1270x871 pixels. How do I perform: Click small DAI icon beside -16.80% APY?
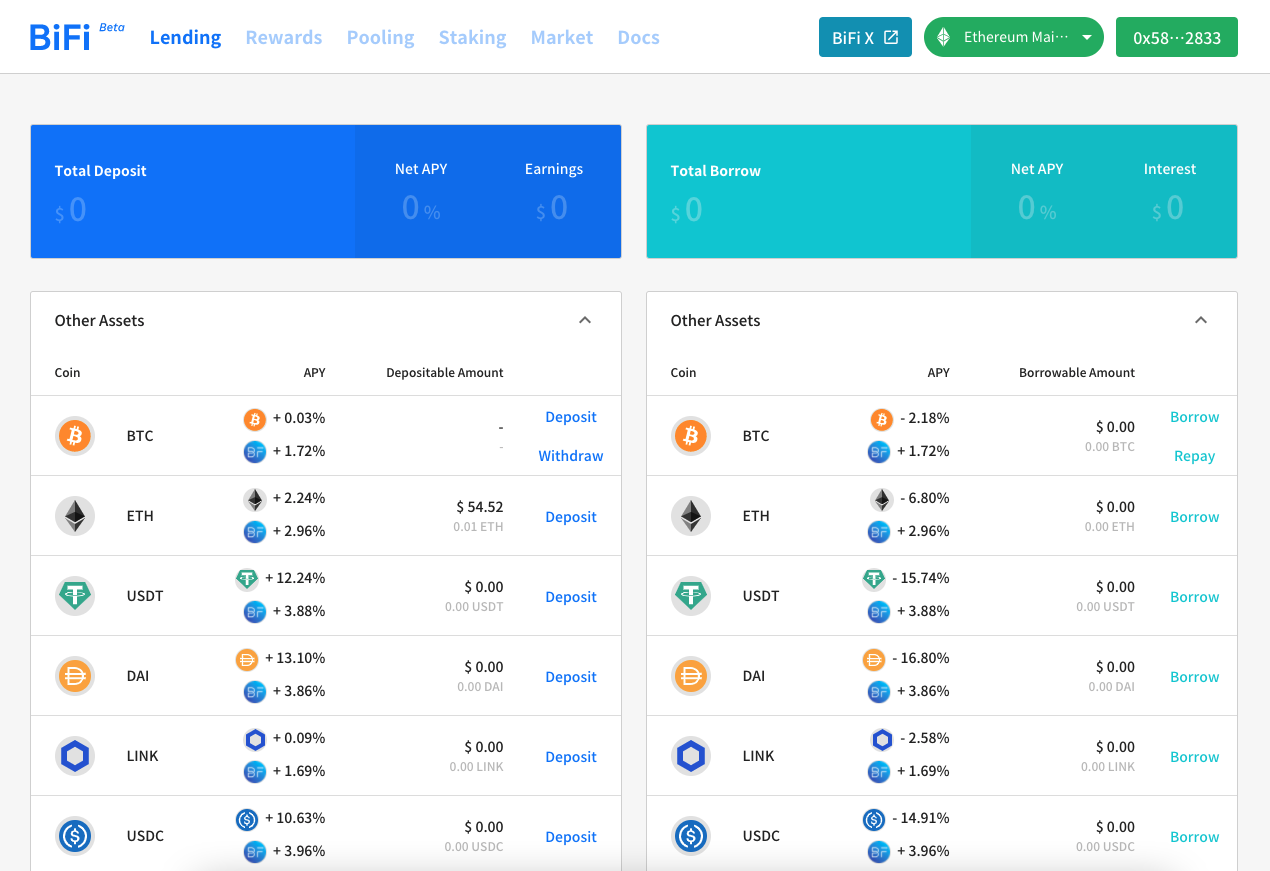pos(874,659)
